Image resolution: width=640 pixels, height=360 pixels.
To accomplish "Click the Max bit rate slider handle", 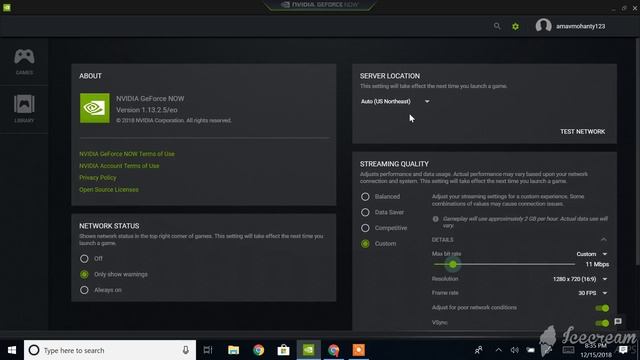I will coord(453,264).
